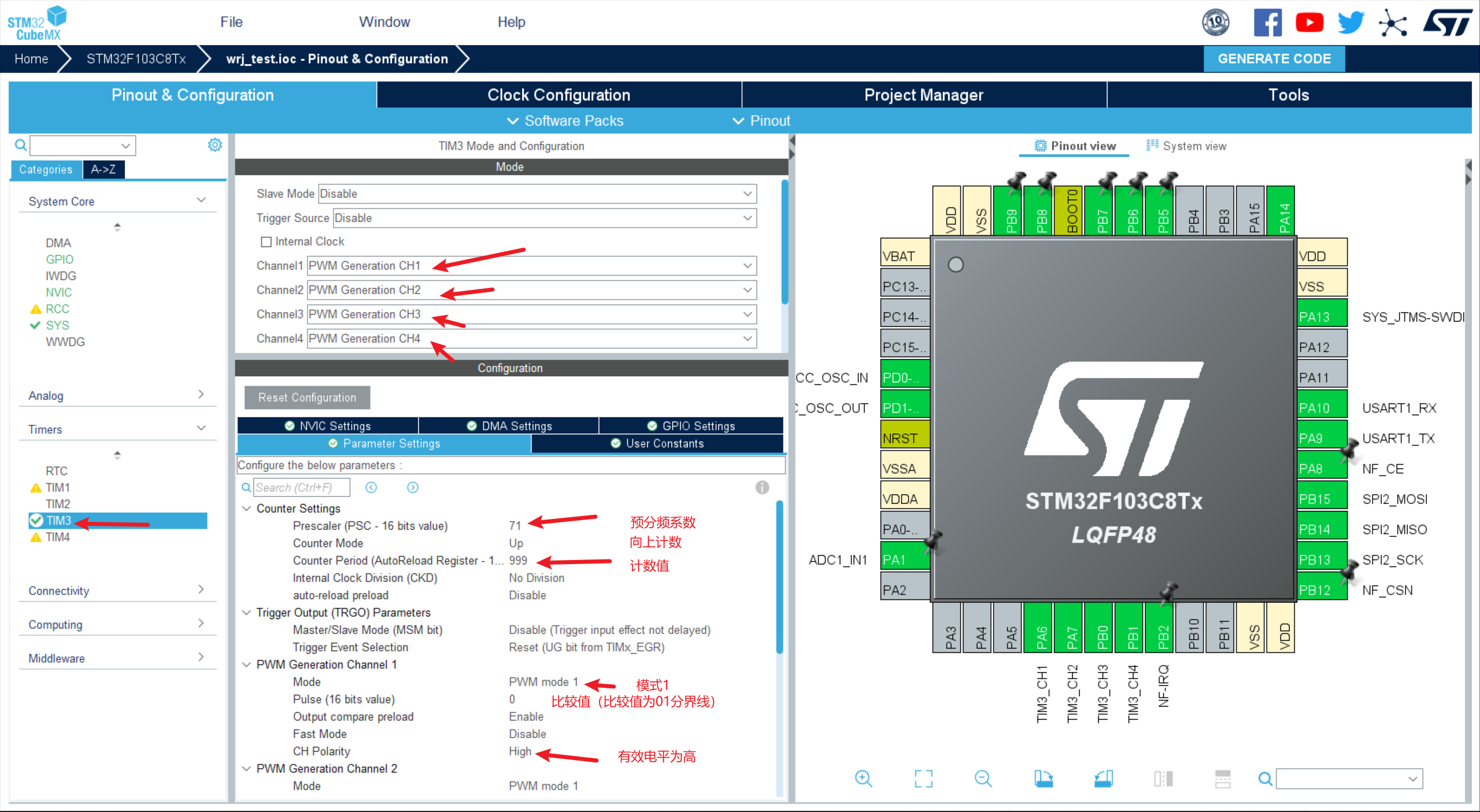The image size is (1480, 812).
Task: Click the 10-year anniversary badge icon
Action: coord(1216,23)
